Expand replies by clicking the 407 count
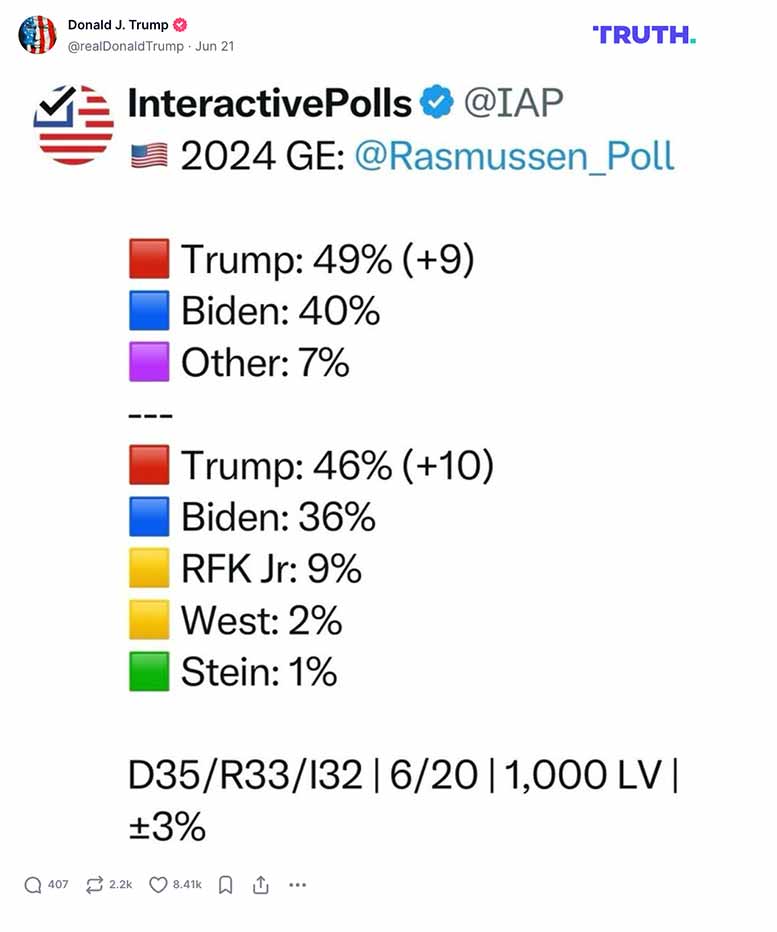The image size is (777, 932). pyautogui.click(x=59, y=884)
